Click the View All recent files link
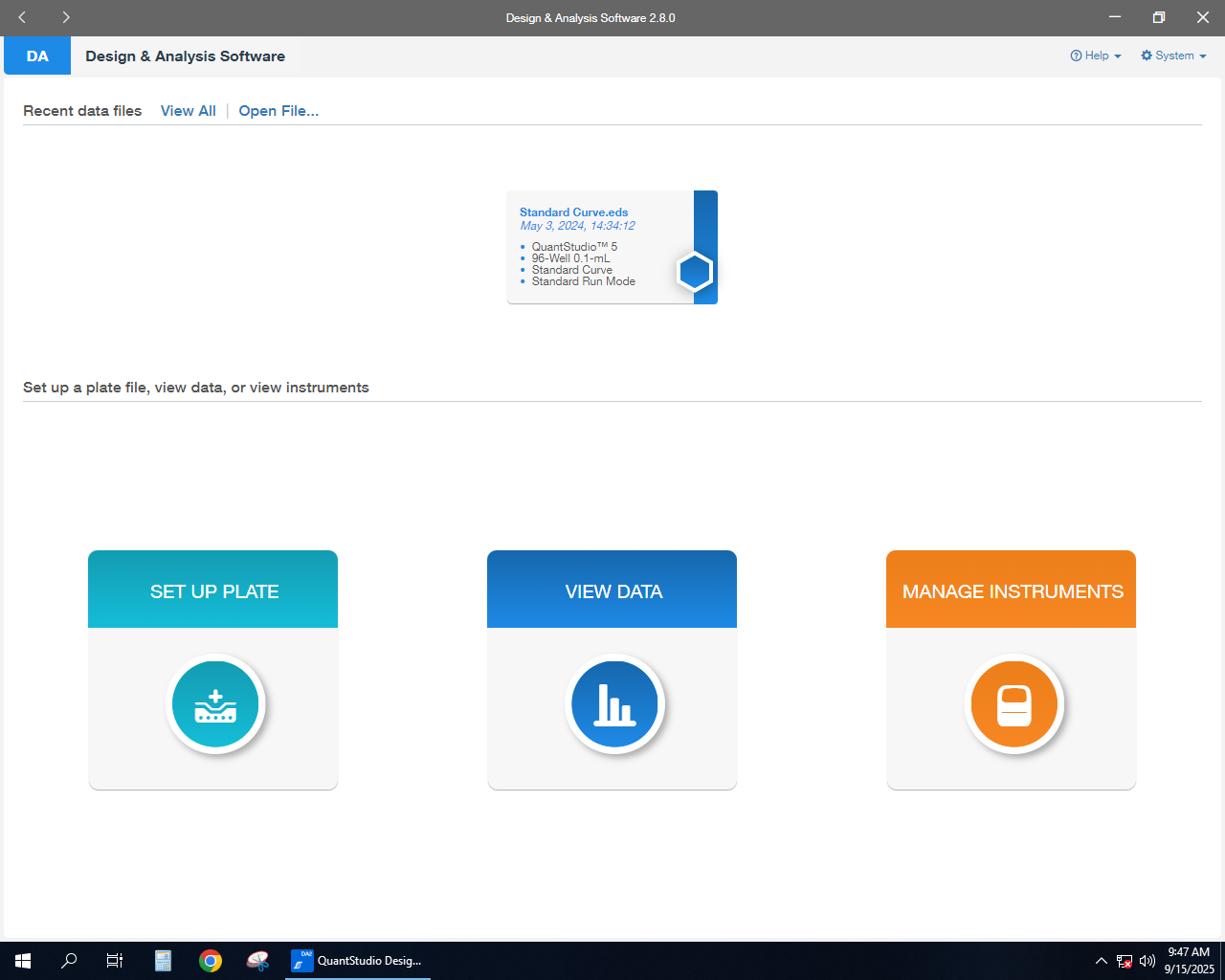 (188, 111)
